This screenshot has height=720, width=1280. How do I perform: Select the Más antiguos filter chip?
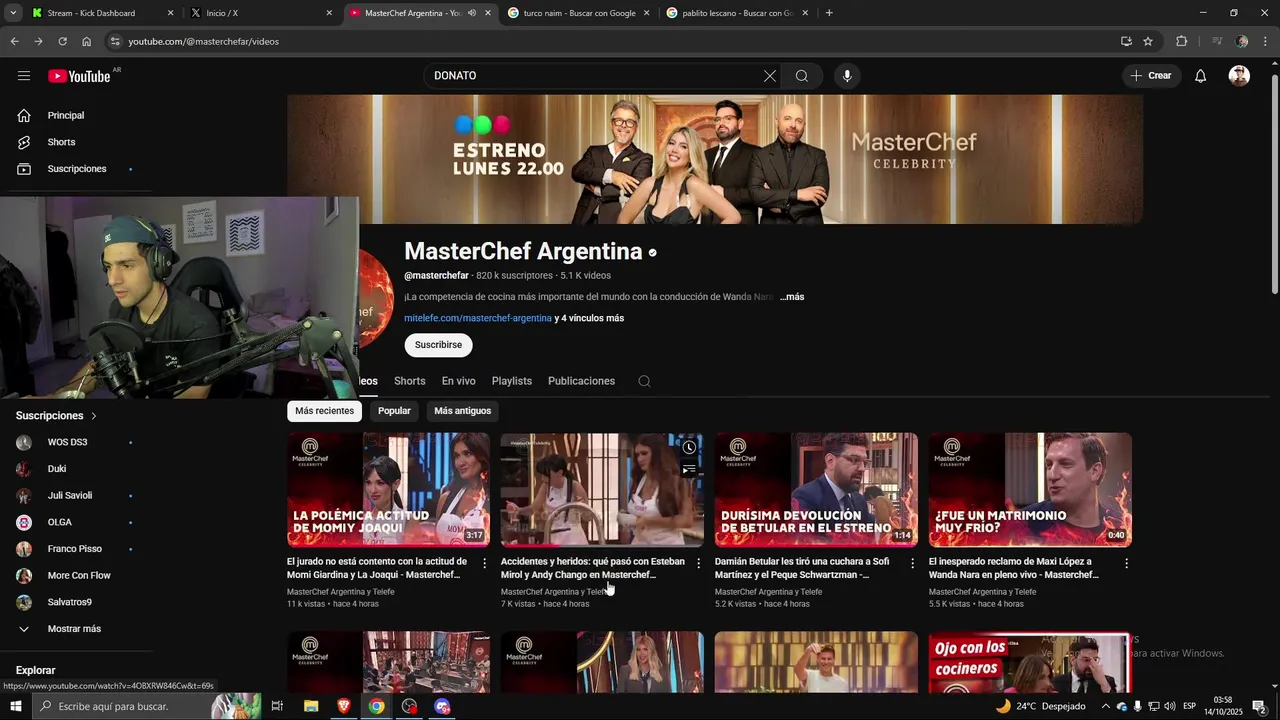[462, 411]
